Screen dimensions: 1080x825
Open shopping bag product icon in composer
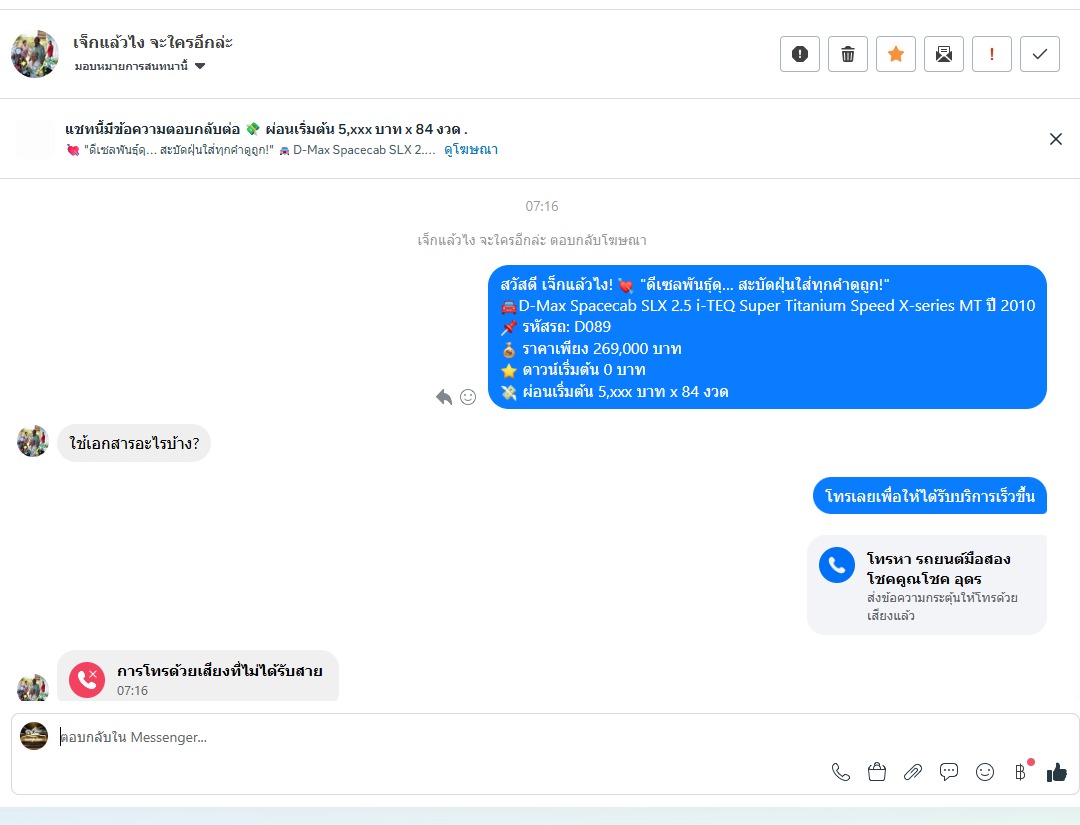point(877,772)
